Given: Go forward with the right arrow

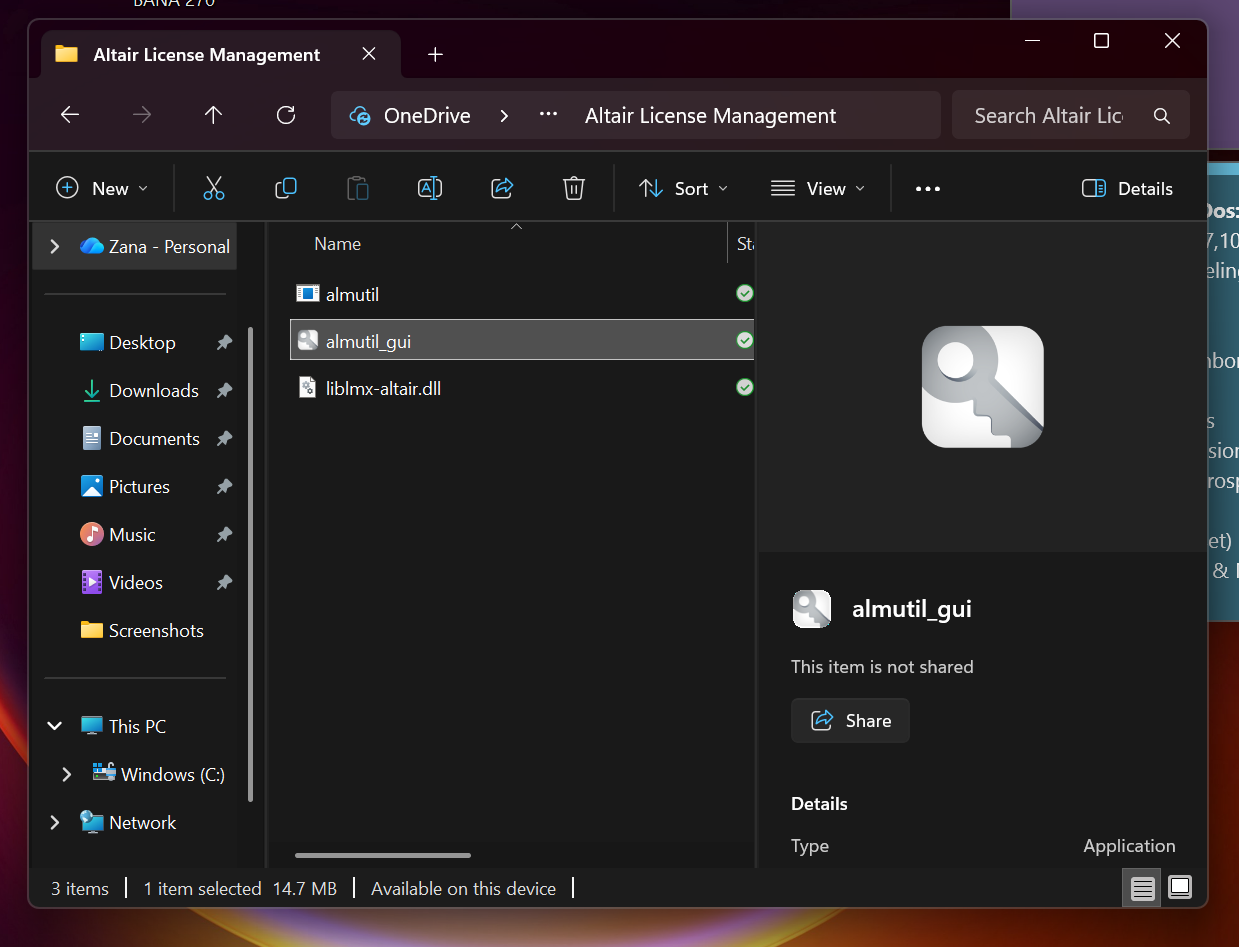Looking at the screenshot, I should pyautogui.click(x=142, y=115).
